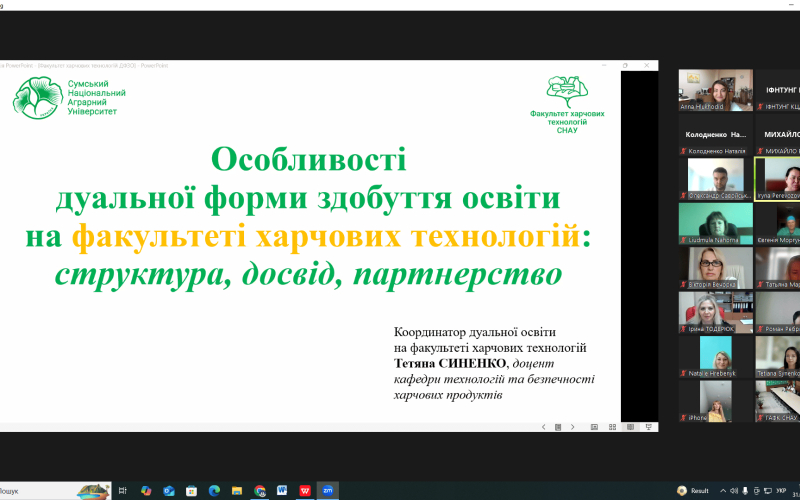800x500 pixels.
Task: Switch keyboard language УКР indicator
Action: (x=781, y=491)
